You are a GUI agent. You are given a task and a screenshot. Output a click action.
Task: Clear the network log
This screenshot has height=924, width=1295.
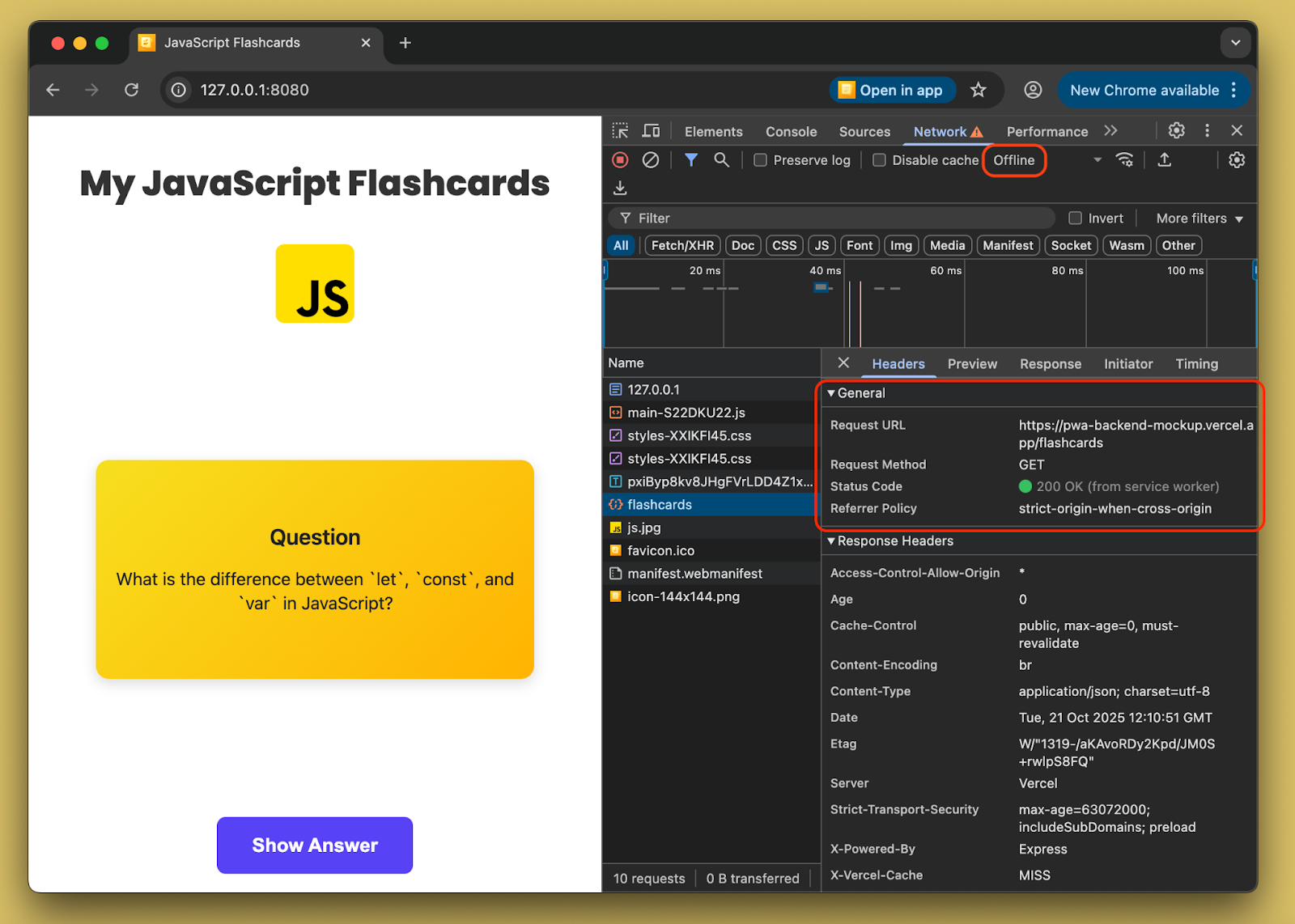coord(651,160)
